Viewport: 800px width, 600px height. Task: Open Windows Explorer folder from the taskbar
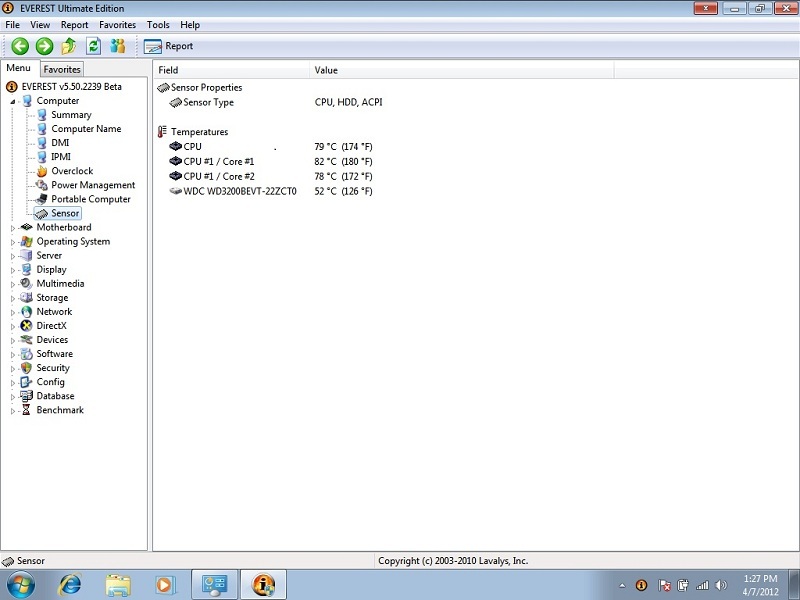click(x=118, y=585)
